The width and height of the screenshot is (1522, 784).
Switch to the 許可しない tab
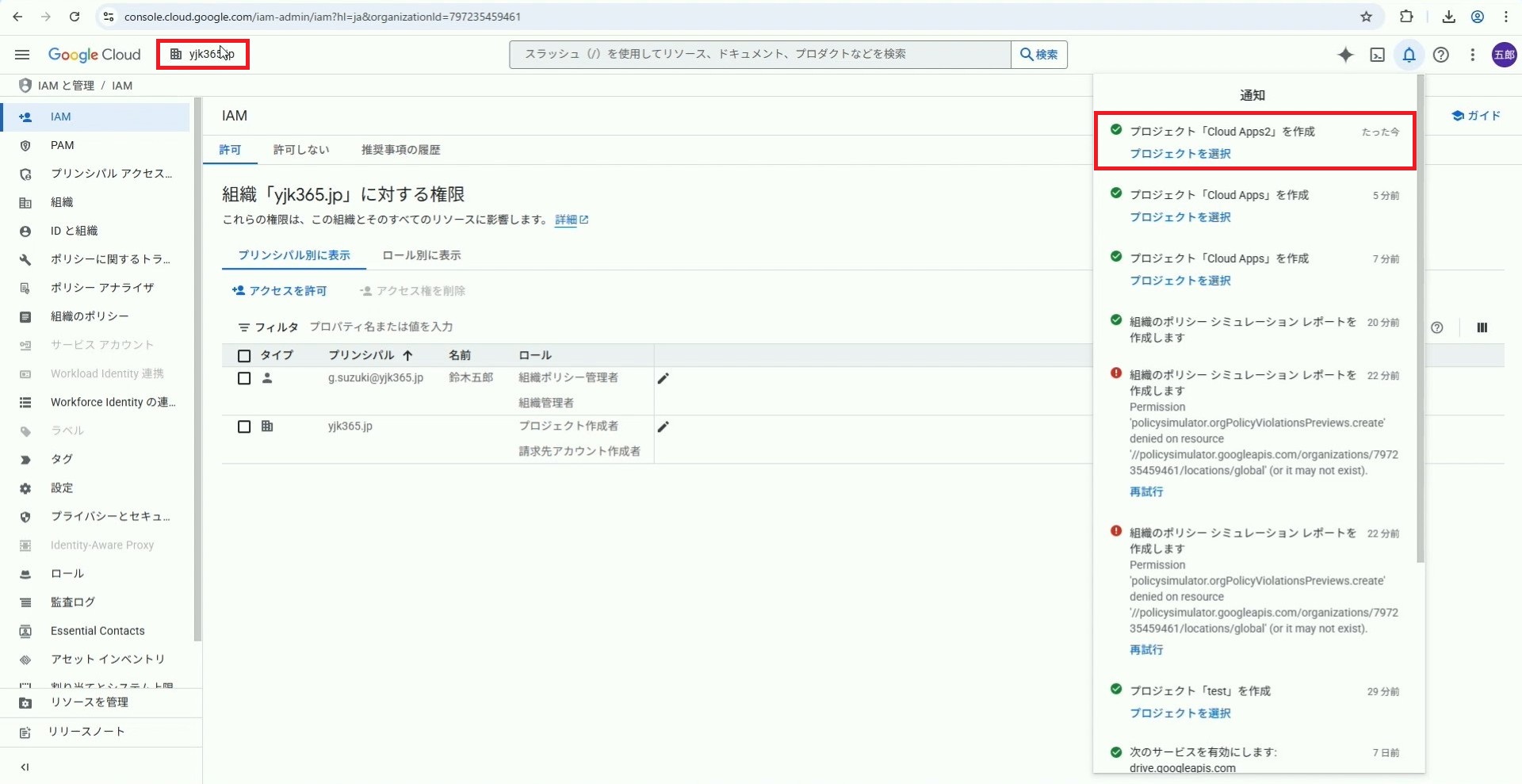tap(300, 150)
